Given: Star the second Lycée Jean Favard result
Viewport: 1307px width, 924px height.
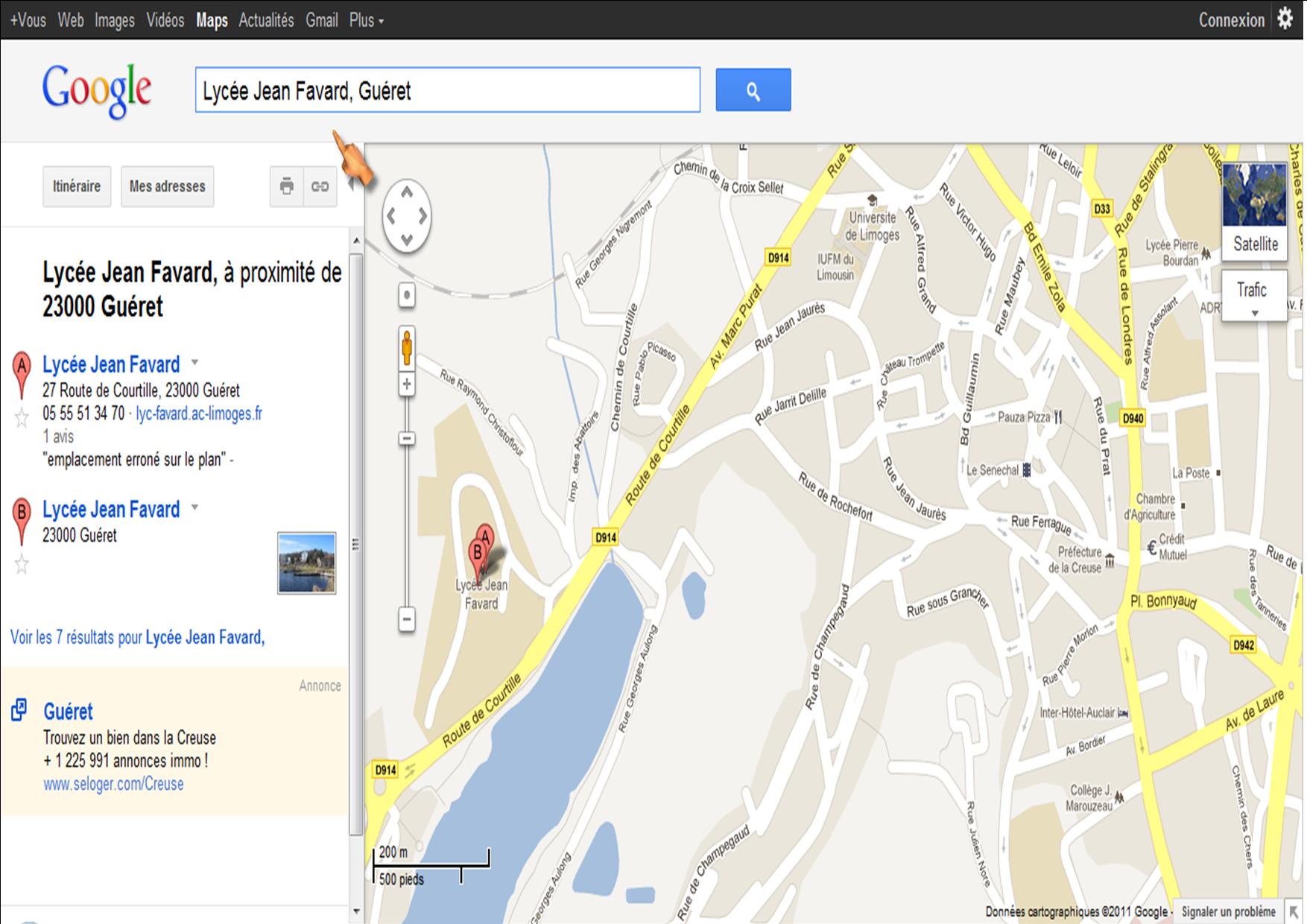Looking at the screenshot, I should pyautogui.click(x=22, y=565).
